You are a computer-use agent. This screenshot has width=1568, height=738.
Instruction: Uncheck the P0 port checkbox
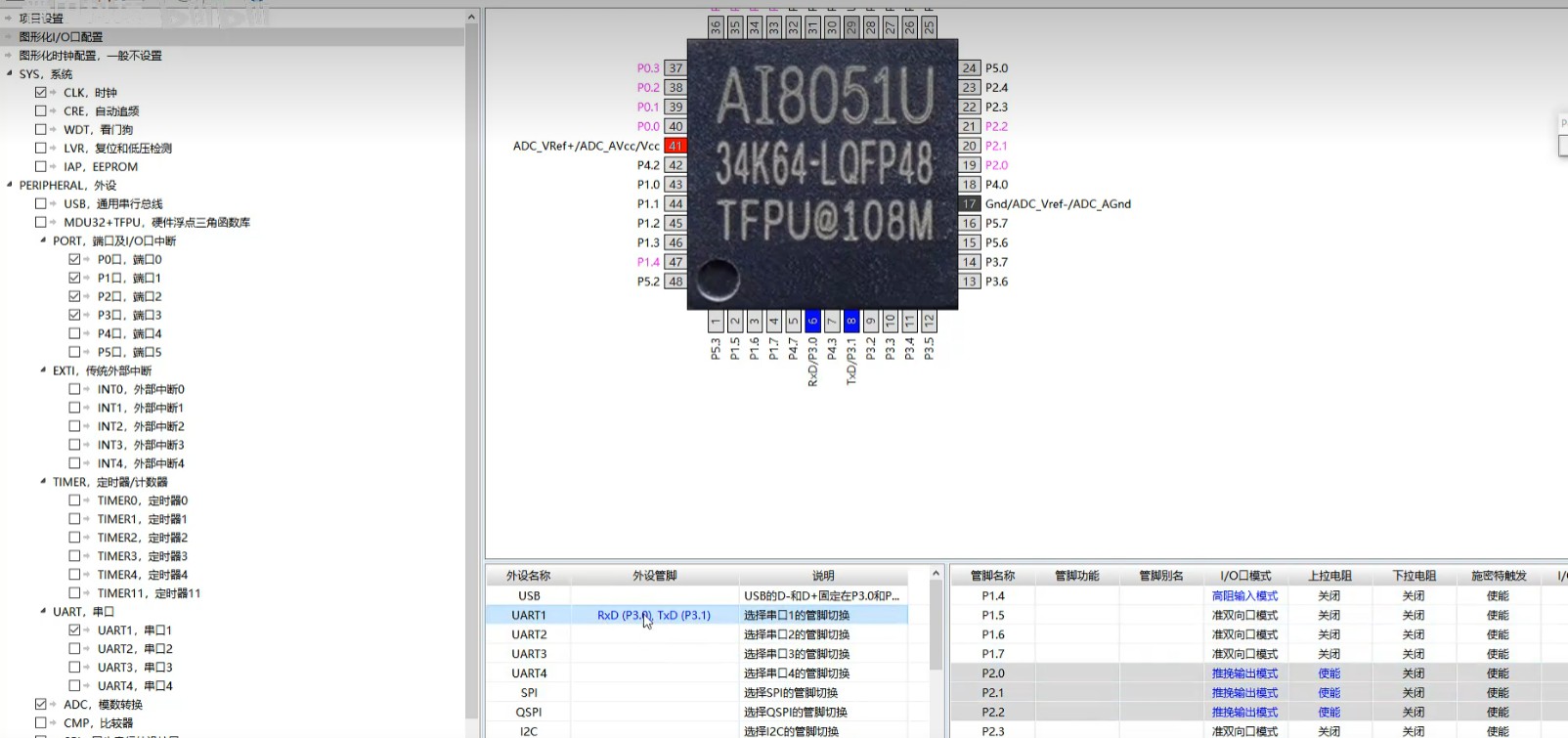[x=74, y=259]
